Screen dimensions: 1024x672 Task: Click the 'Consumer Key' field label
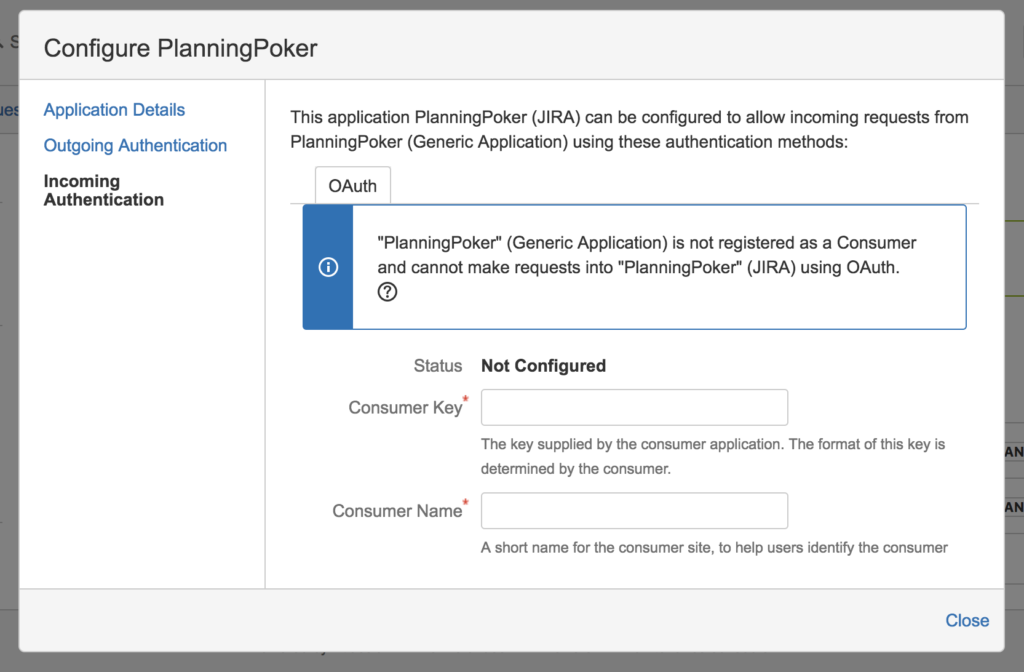coord(405,408)
